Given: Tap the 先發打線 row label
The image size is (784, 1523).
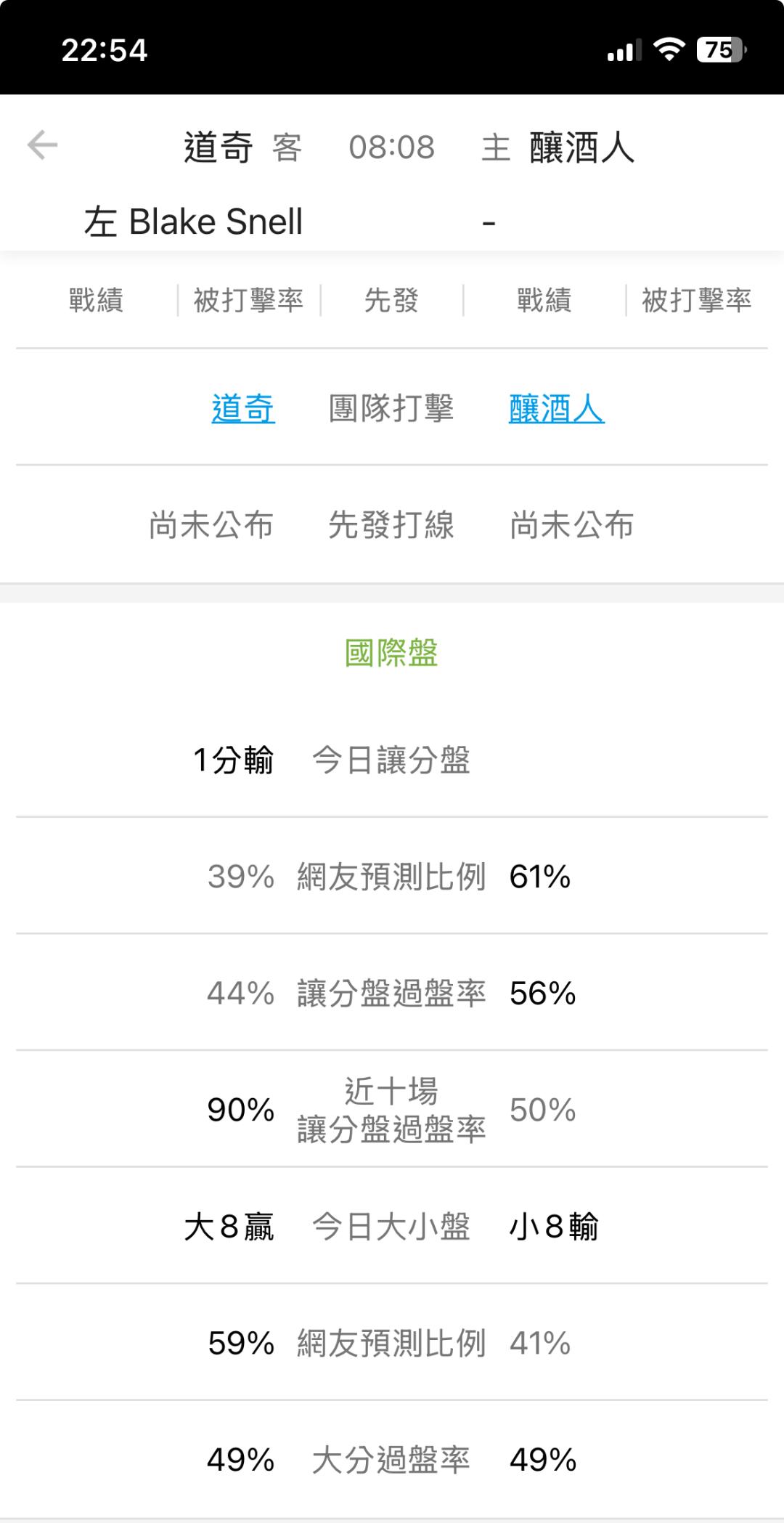Looking at the screenshot, I should 391,525.
